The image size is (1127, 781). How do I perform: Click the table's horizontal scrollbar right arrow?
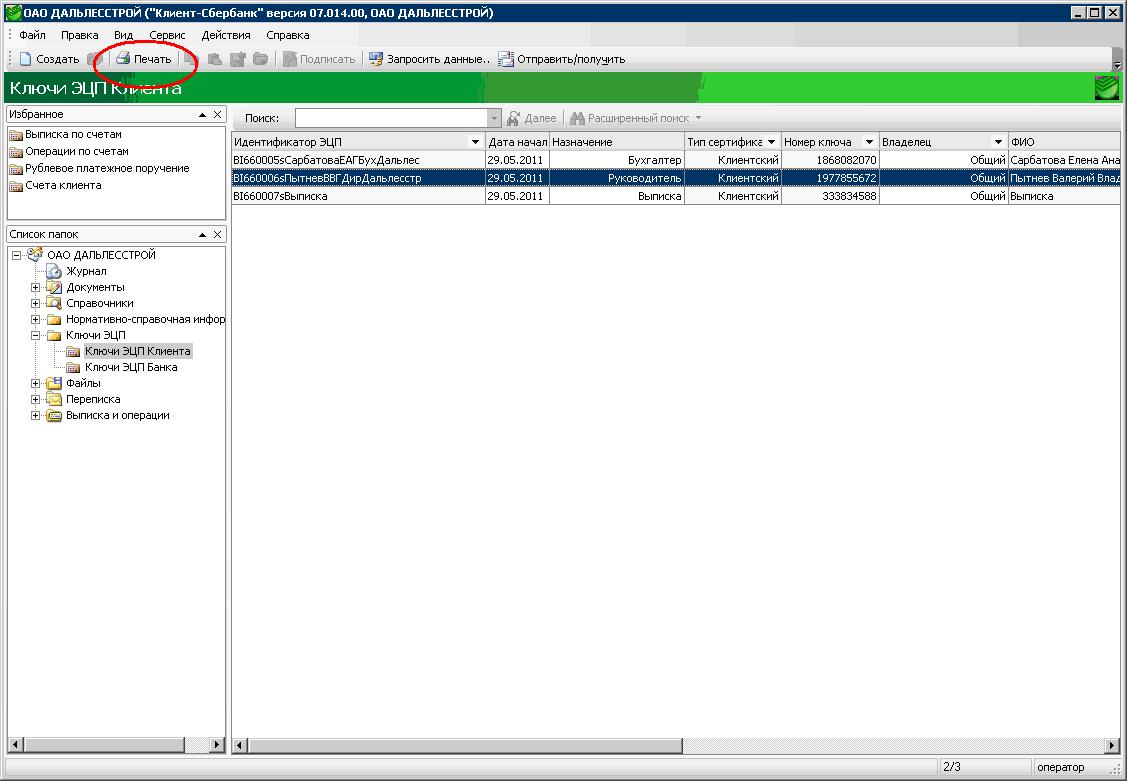(x=1113, y=746)
